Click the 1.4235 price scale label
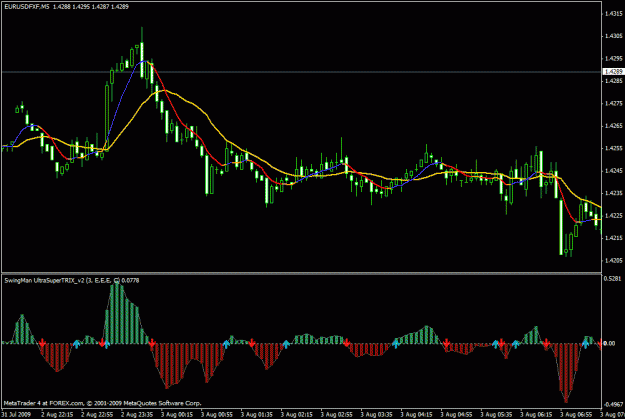The width and height of the screenshot is (625, 419). [614, 193]
